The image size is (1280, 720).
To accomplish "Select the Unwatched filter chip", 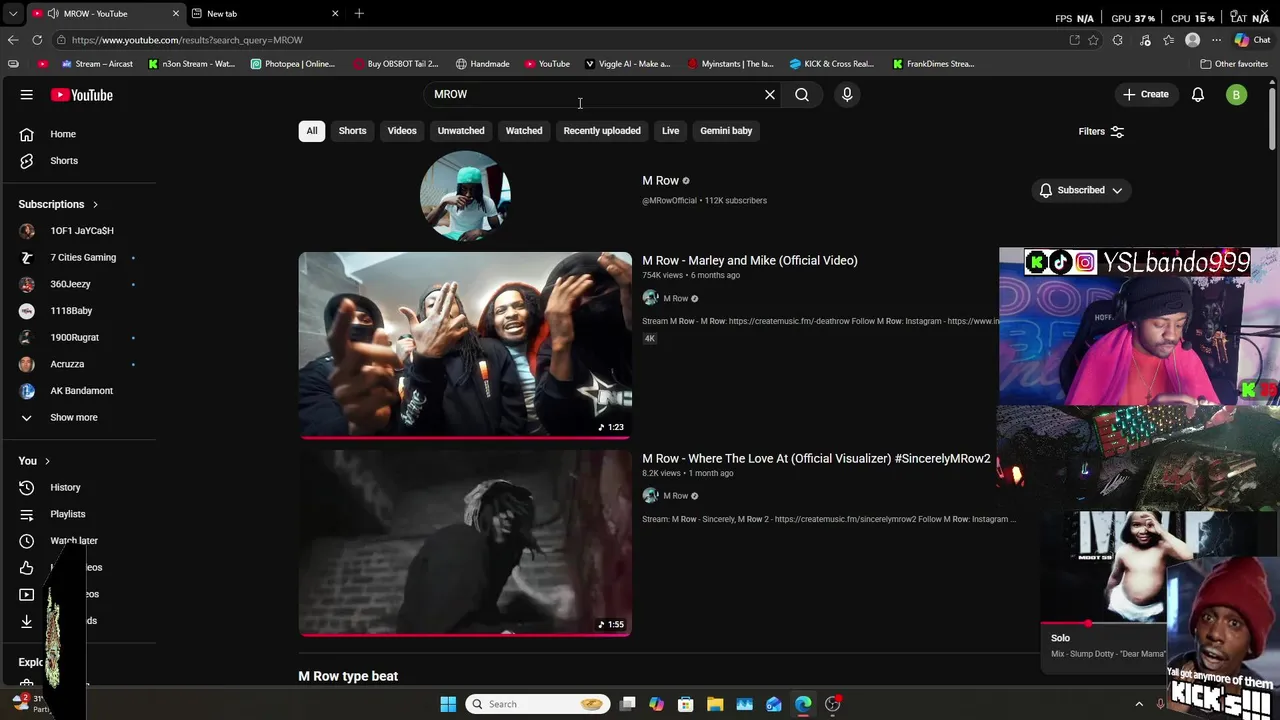I will click(461, 131).
